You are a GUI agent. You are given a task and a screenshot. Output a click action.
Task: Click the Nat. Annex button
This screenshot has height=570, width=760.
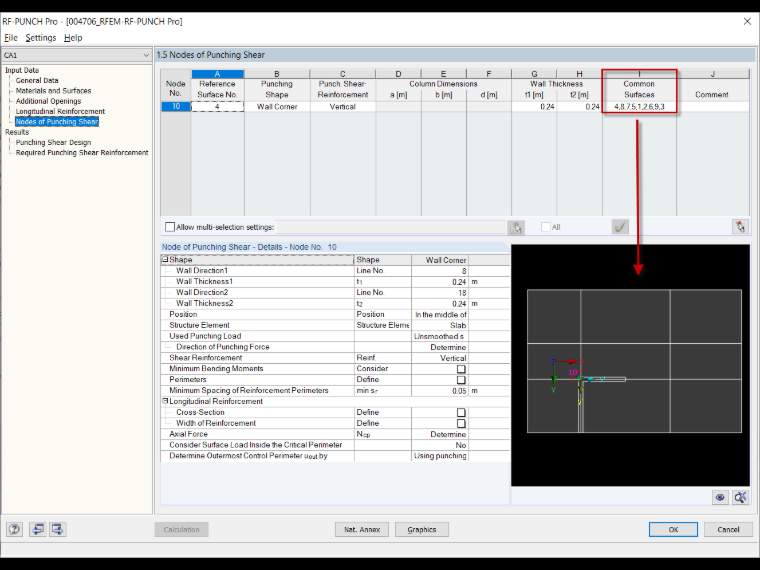[x=362, y=529]
